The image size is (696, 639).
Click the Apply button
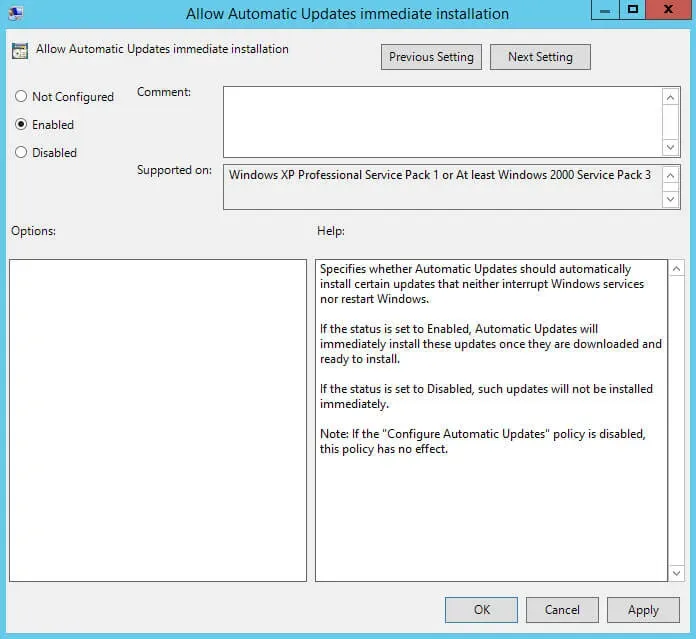point(643,610)
